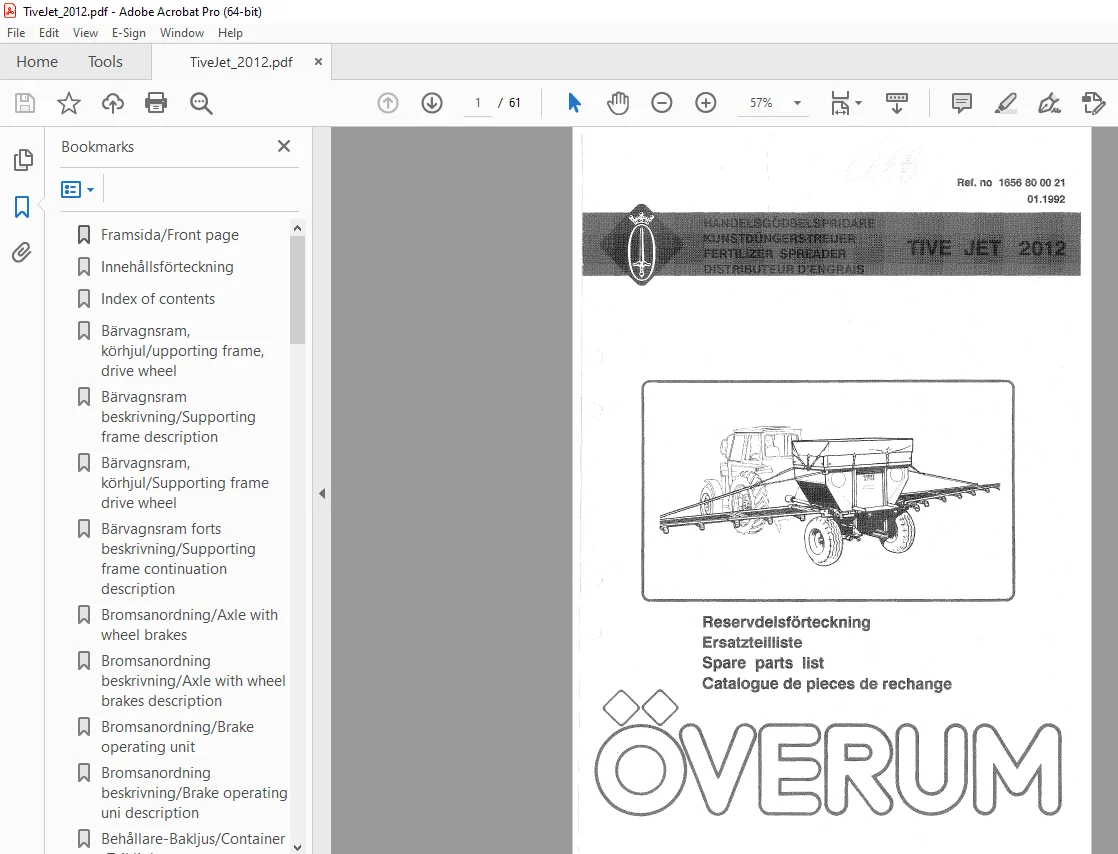The image size is (1118, 854).
Task: Click the share/send file icon
Action: [1093, 103]
